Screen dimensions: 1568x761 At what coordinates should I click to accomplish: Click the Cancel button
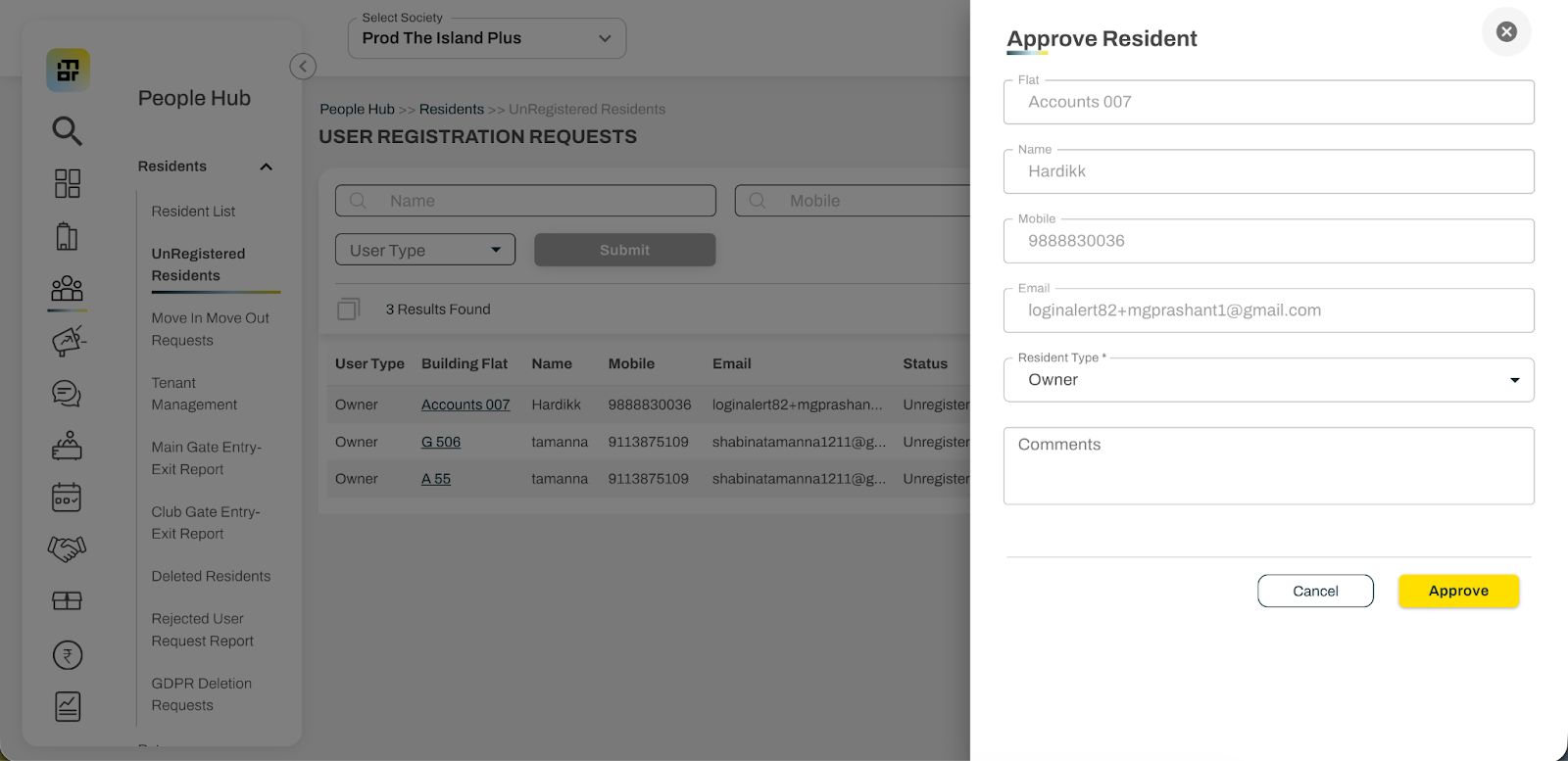pos(1315,591)
